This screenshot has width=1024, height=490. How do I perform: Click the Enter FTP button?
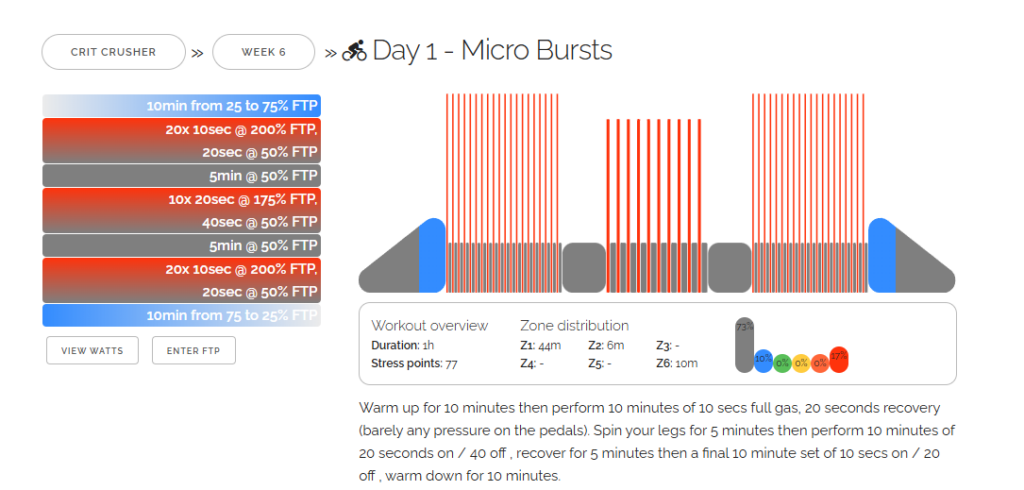pos(193,351)
